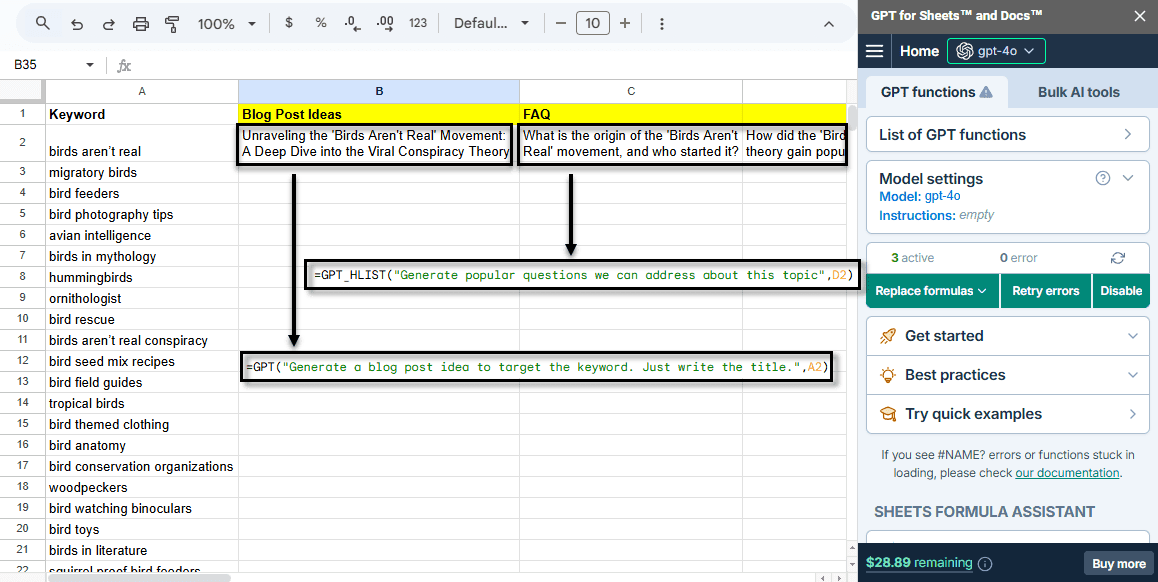Viewport: 1158px width, 582px height.
Task: Click the Best practices lightbulb icon
Action: pos(888,375)
